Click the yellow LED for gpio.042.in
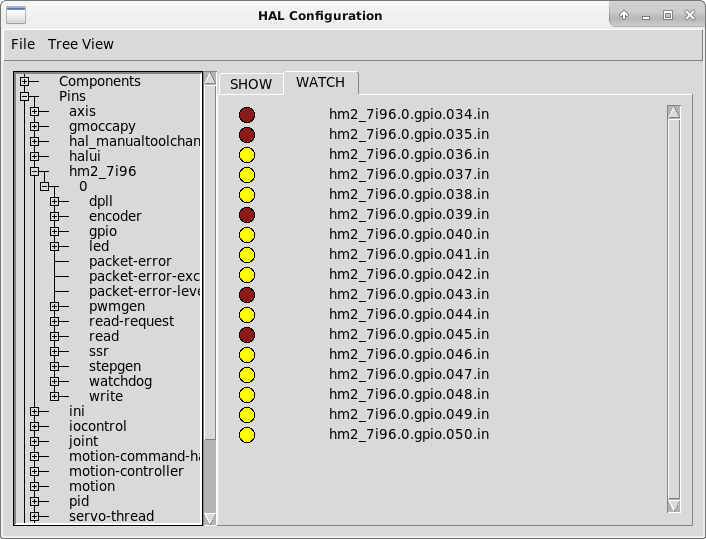The image size is (706, 539). coord(247,275)
